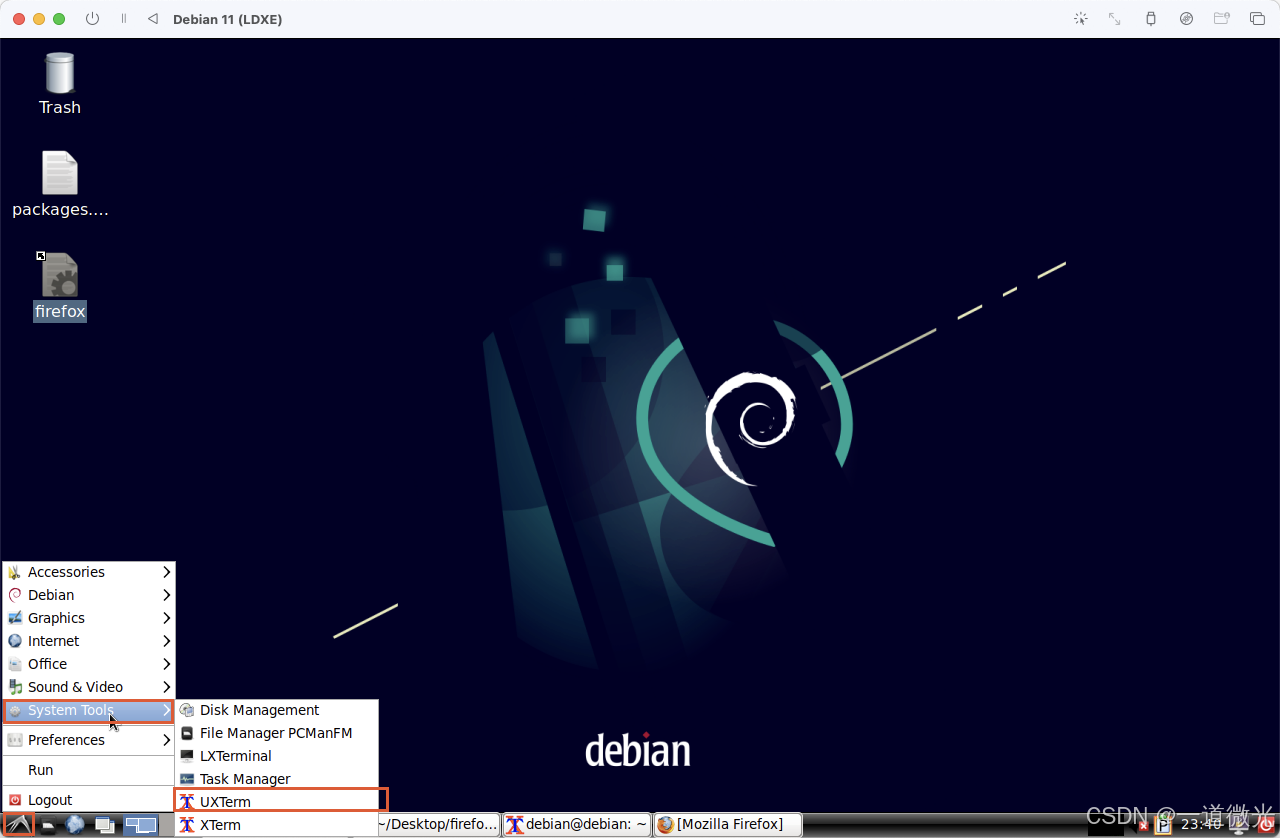Image resolution: width=1280 pixels, height=838 pixels.
Task: Choose Logout from the start menu
Action: [89, 800]
